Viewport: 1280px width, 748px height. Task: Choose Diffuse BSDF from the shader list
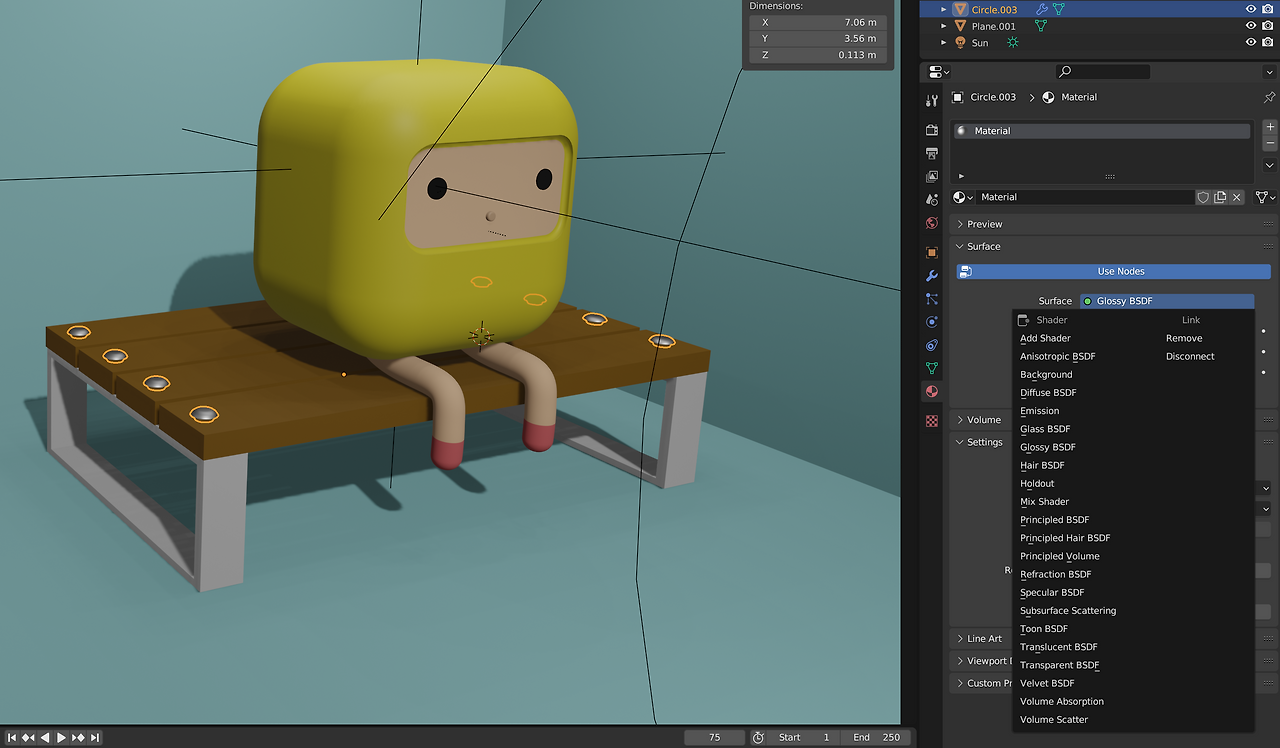pyautogui.click(x=1048, y=393)
